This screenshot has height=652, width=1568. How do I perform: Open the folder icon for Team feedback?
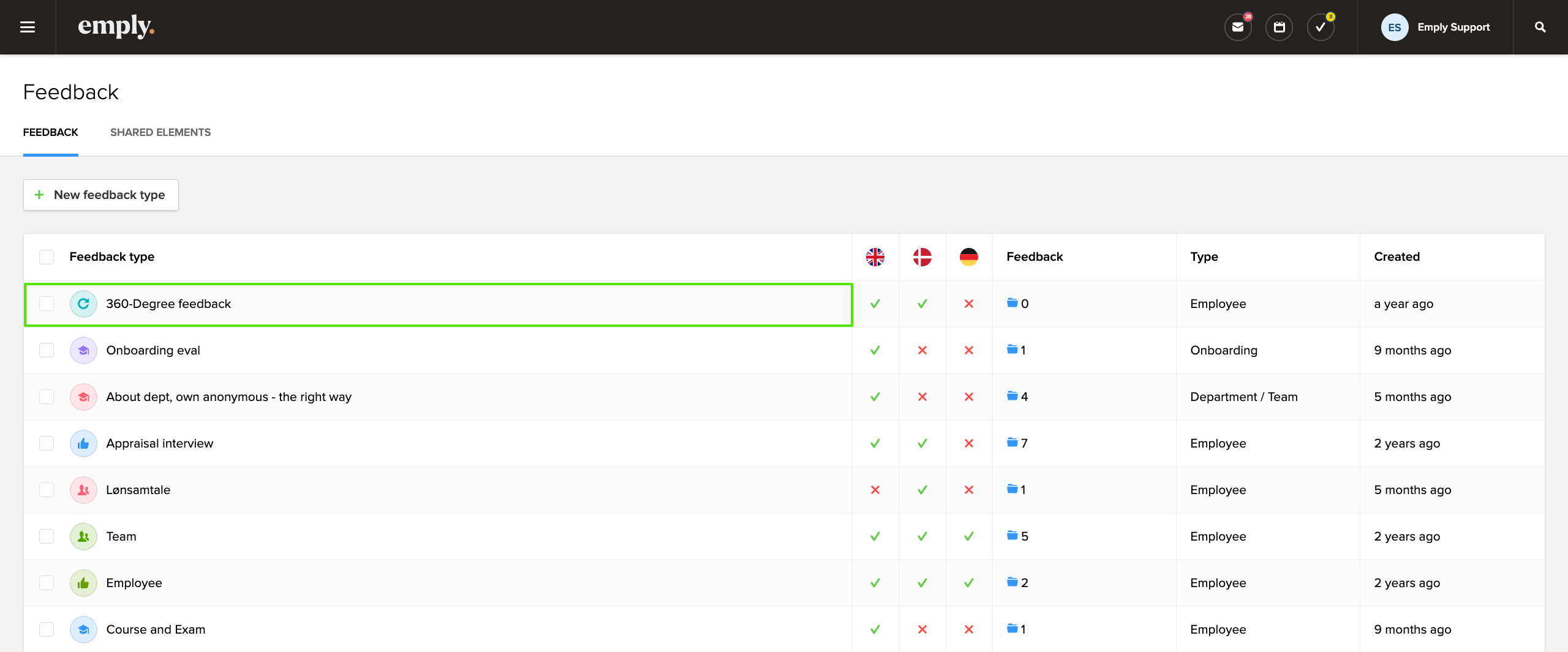coord(1012,536)
